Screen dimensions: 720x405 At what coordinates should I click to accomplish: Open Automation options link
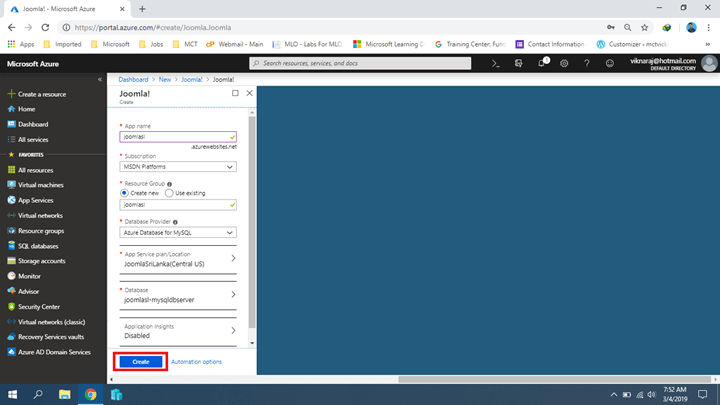coord(196,362)
